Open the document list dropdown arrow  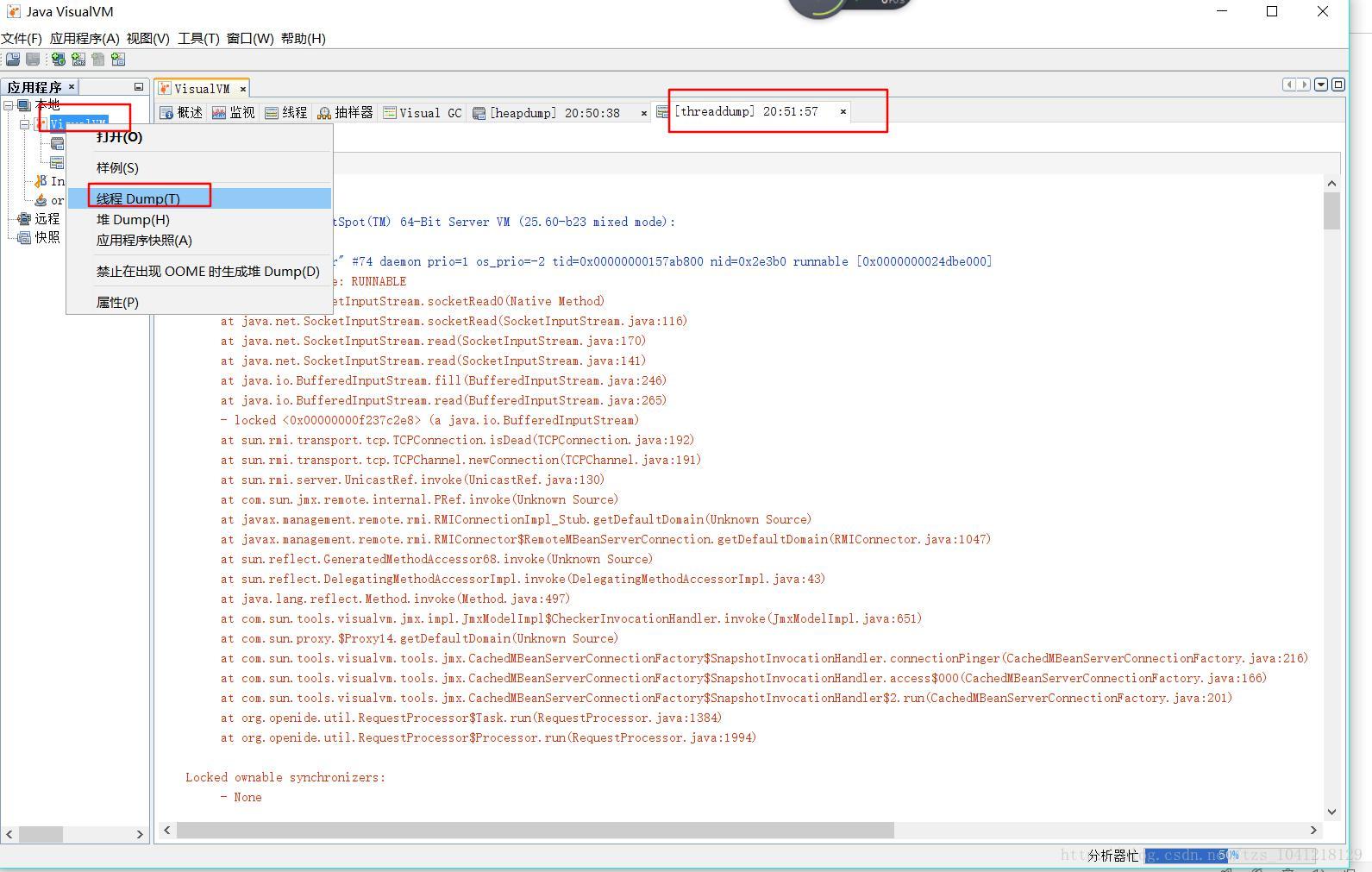[x=1321, y=85]
